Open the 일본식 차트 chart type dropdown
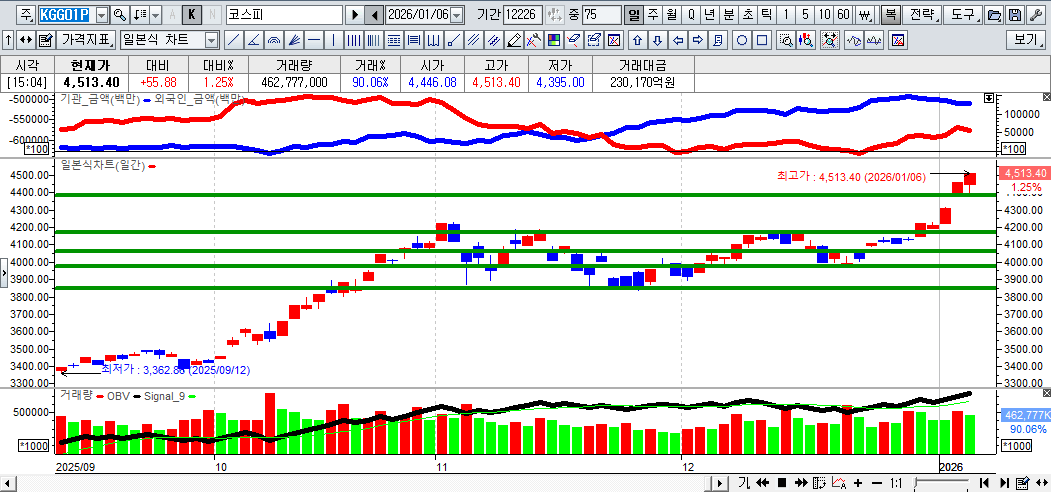The width and height of the screenshot is (1051, 492). click(x=211, y=40)
